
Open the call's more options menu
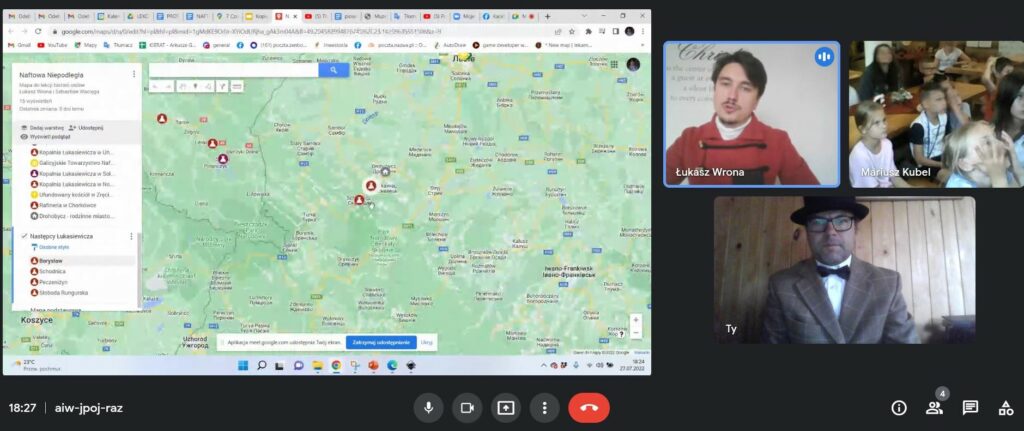543,408
